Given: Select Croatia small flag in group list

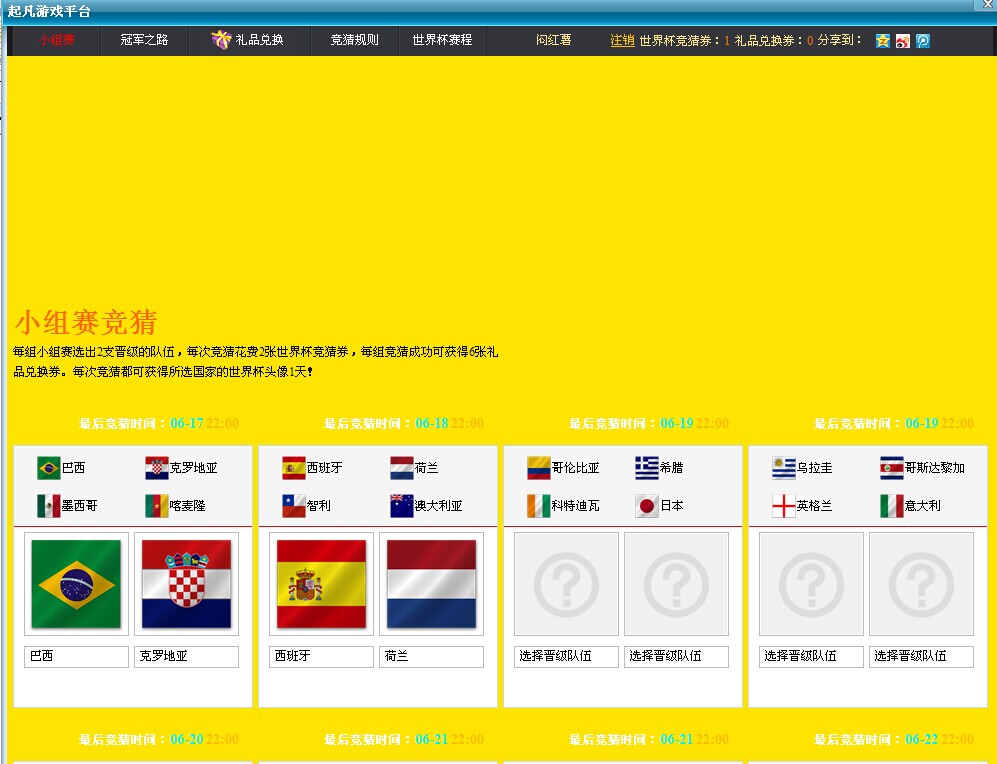Looking at the screenshot, I should [156, 468].
